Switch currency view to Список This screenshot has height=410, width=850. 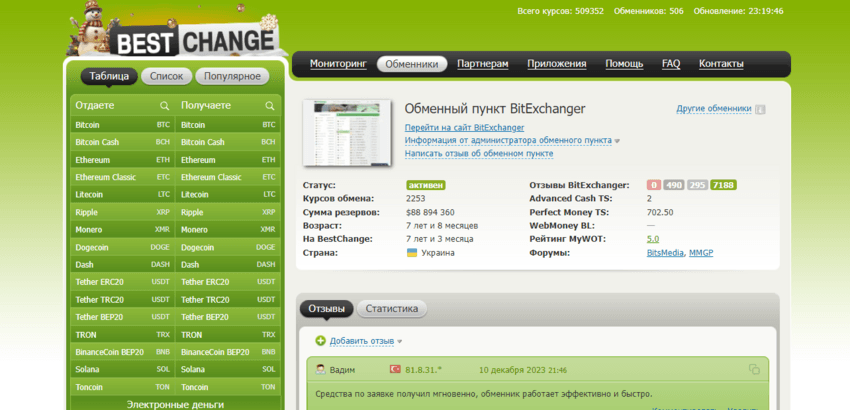click(x=167, y=76)
